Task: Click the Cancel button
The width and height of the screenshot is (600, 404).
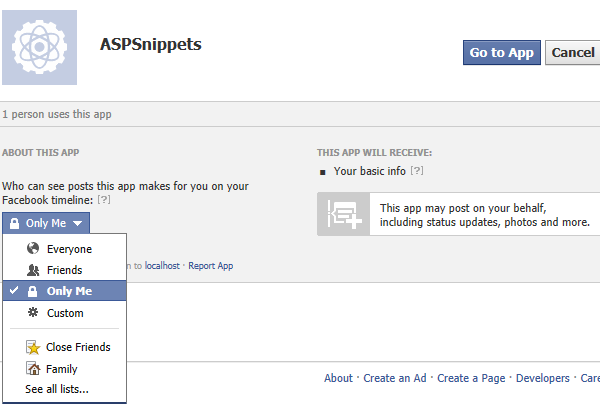Action: [x=573, y=52]
